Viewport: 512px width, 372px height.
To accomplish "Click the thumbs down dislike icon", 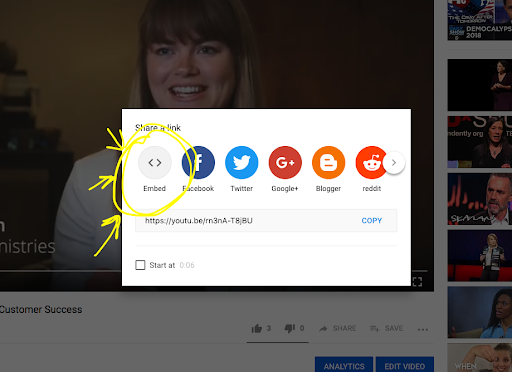I will pos(289,329).
